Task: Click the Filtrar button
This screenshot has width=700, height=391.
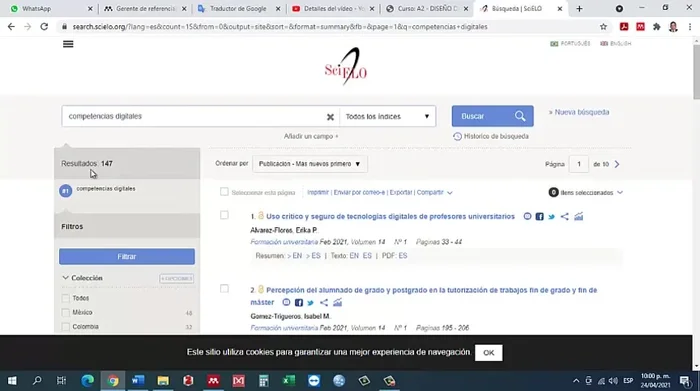Action: coord(127,257)
